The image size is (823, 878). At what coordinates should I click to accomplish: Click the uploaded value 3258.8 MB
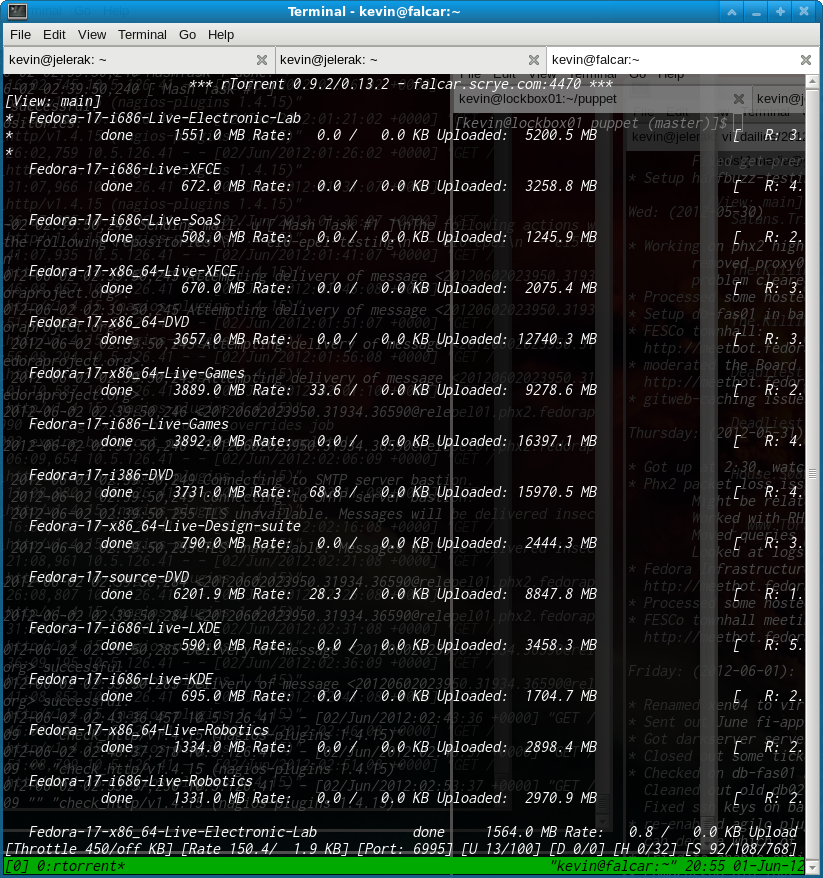click(561, 186)
